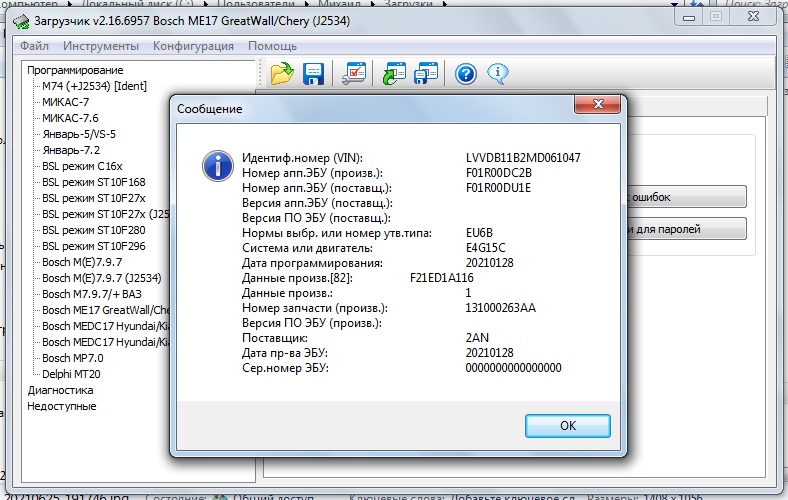
Task: Select BSL режим C16x item
Action: point(82,166)
